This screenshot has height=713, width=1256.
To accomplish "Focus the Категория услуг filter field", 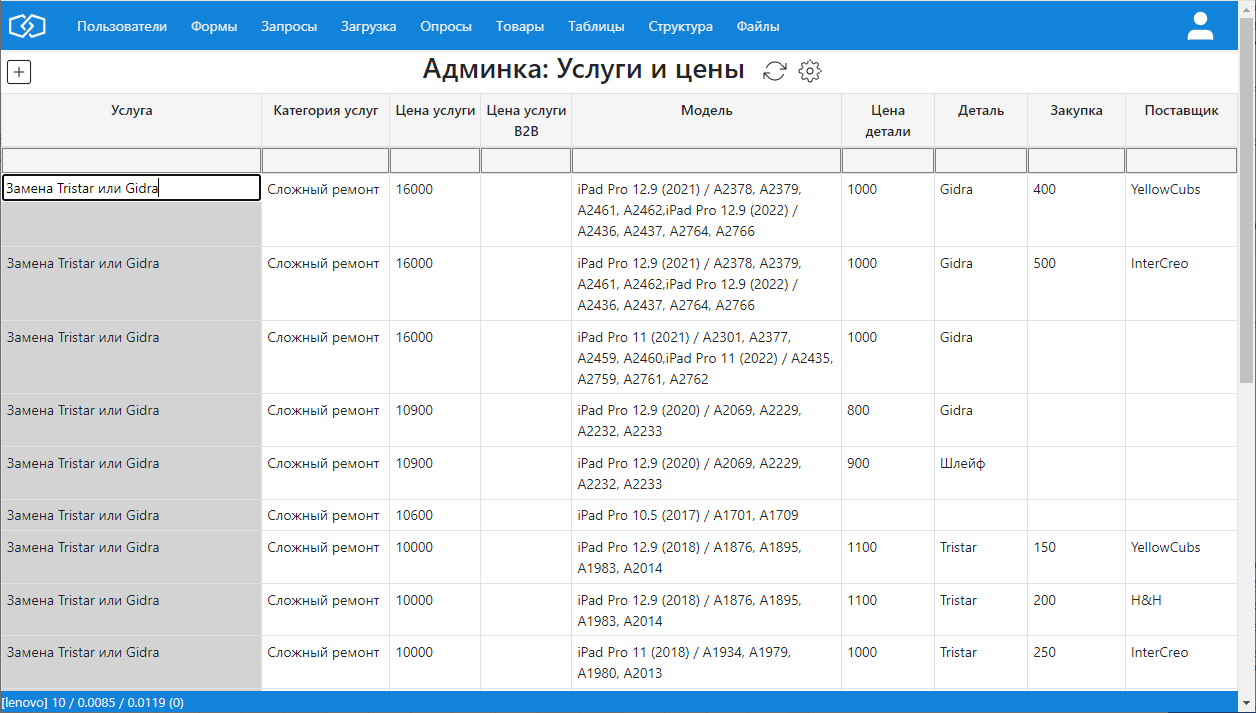I will pyautogui.click(x=325, y=160).
